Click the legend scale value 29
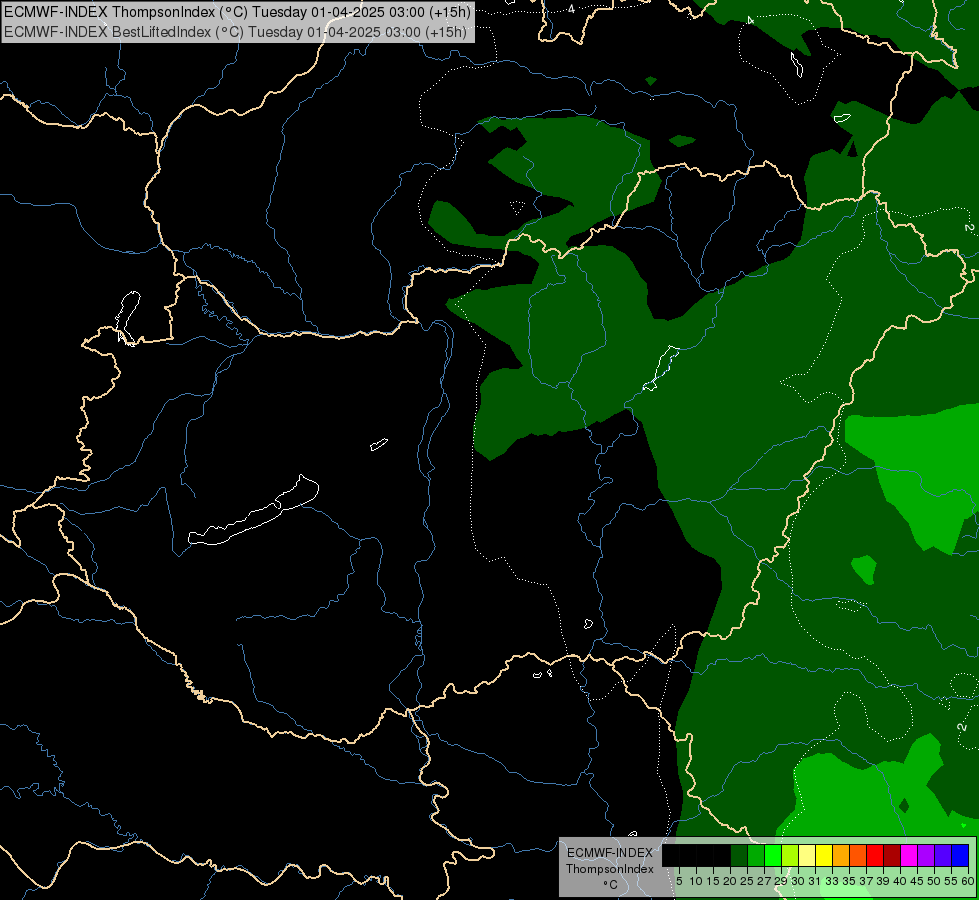 (x=780, y=881)
